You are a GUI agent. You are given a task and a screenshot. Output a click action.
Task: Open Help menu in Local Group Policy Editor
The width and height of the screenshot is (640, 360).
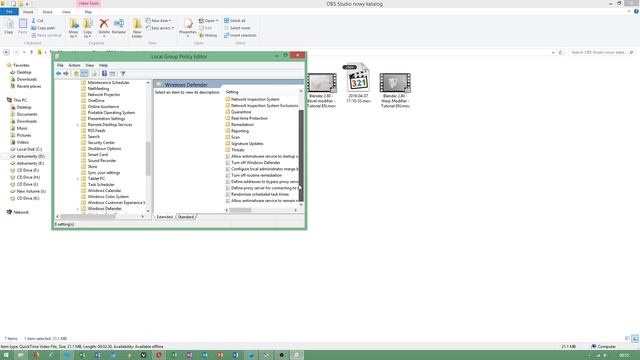(103, 65)
